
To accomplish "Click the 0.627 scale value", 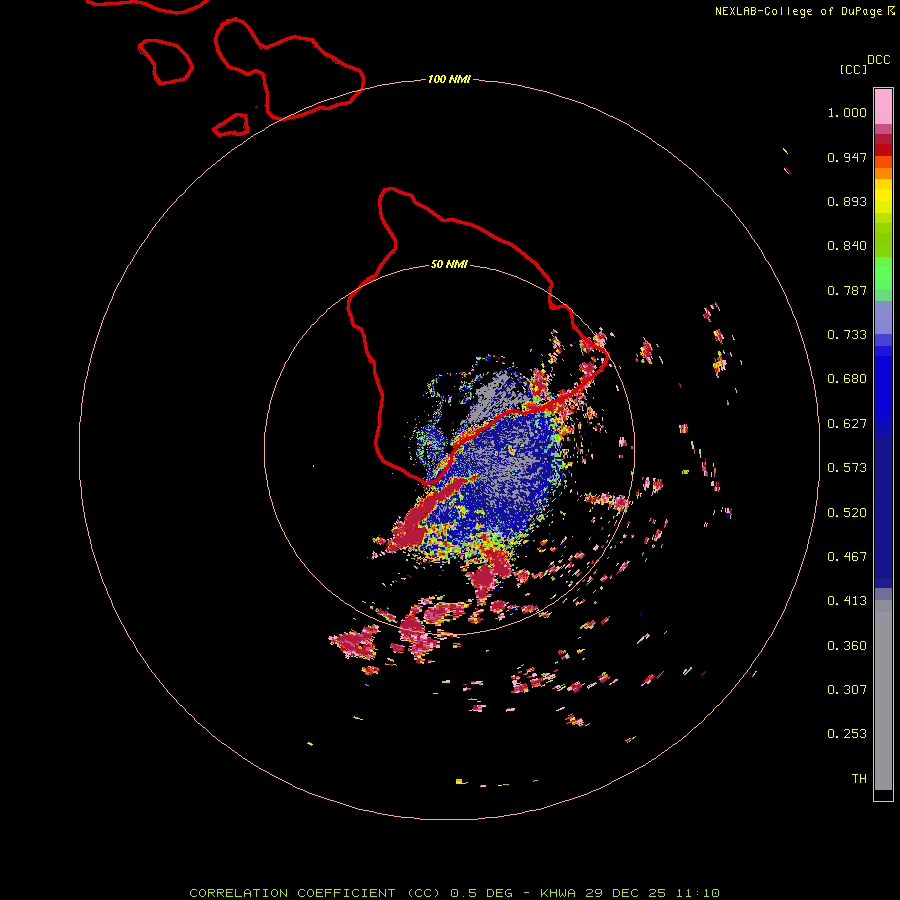I will tap(847, 424).
